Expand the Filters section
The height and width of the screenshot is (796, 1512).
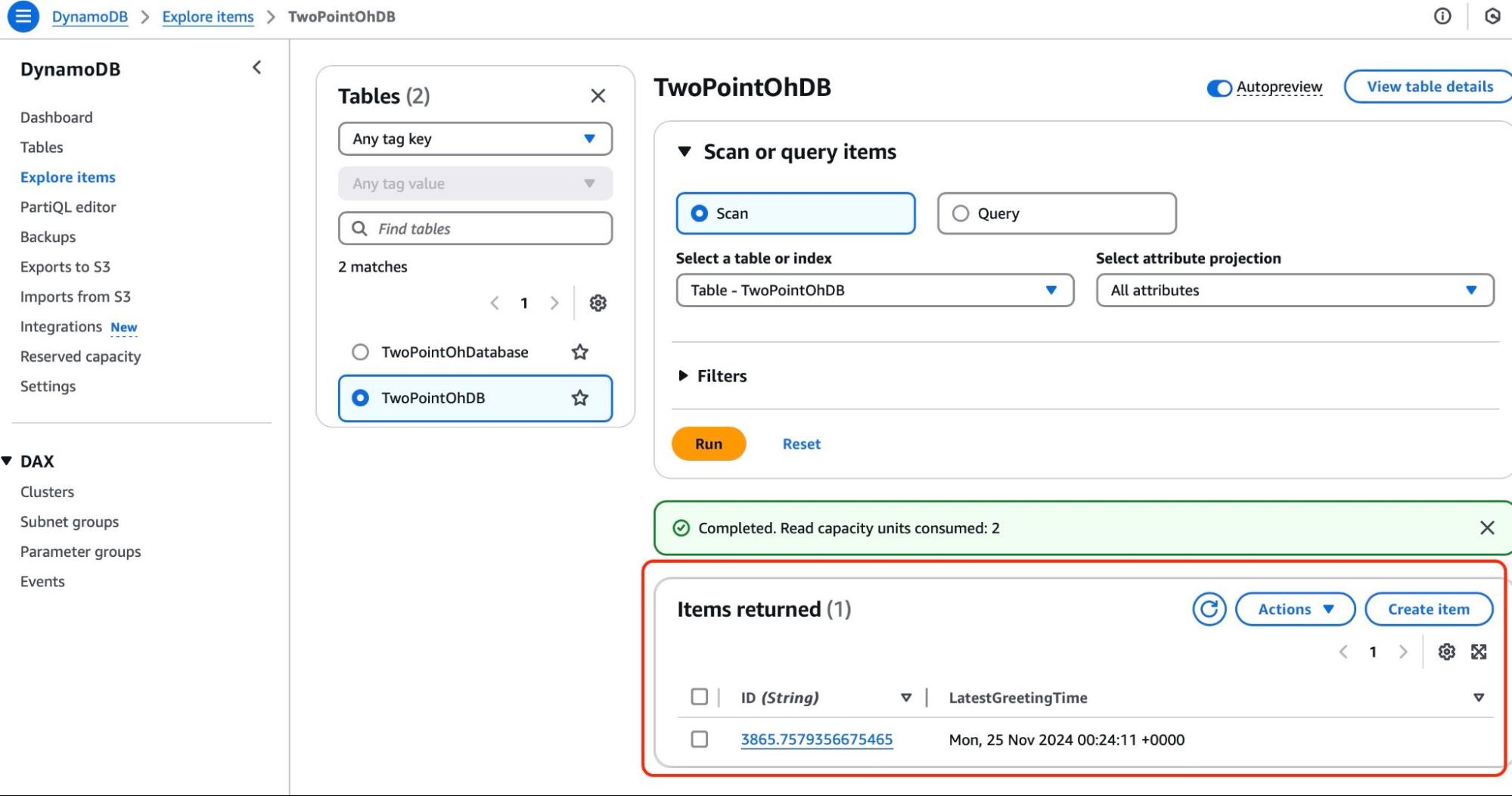(x=683, y=376)
